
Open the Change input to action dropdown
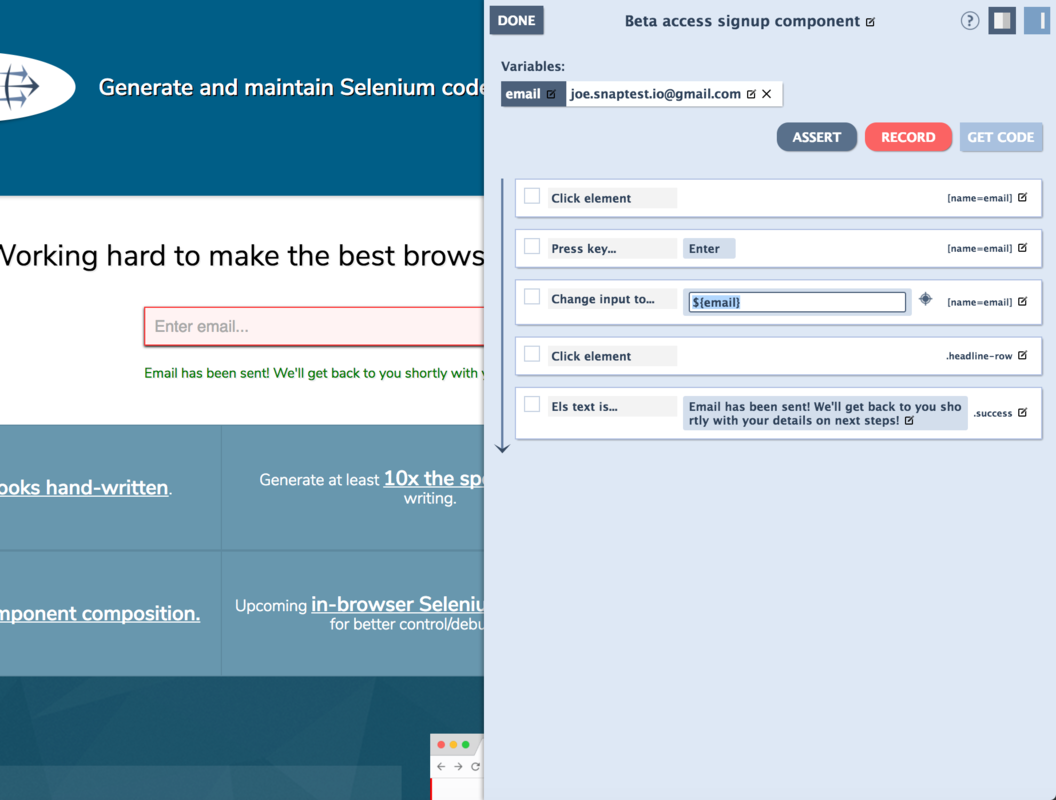[612, 299]
